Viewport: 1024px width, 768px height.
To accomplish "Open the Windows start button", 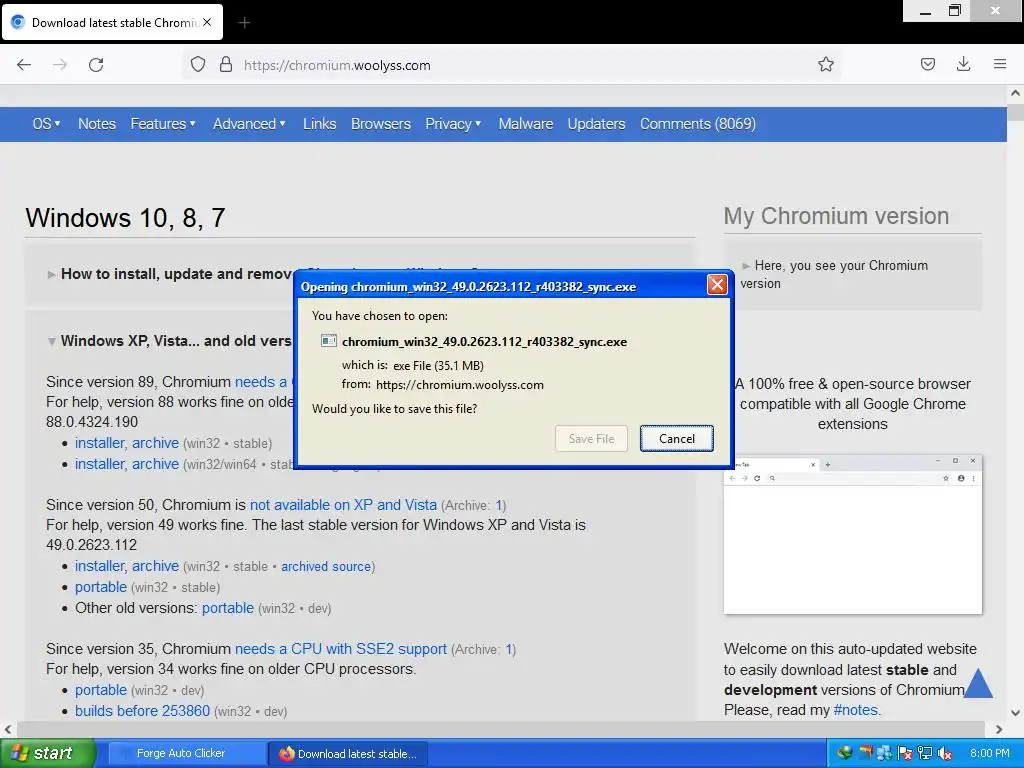I will (48, 753).
